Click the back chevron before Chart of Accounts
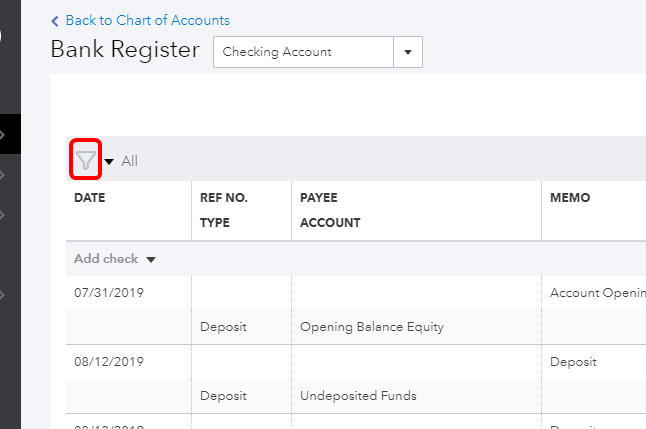Screen dimensions: 646x429 pyautogui.click(x=55, y=20)
